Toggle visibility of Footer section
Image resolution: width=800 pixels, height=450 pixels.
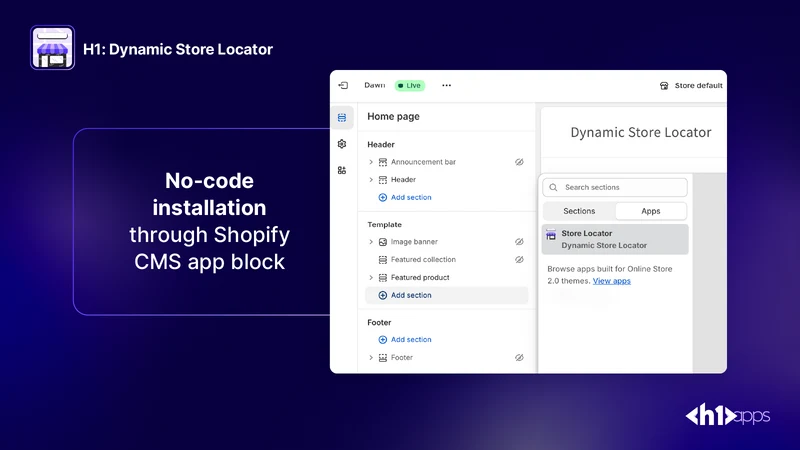pyautogui.click(x=519, y=358)
